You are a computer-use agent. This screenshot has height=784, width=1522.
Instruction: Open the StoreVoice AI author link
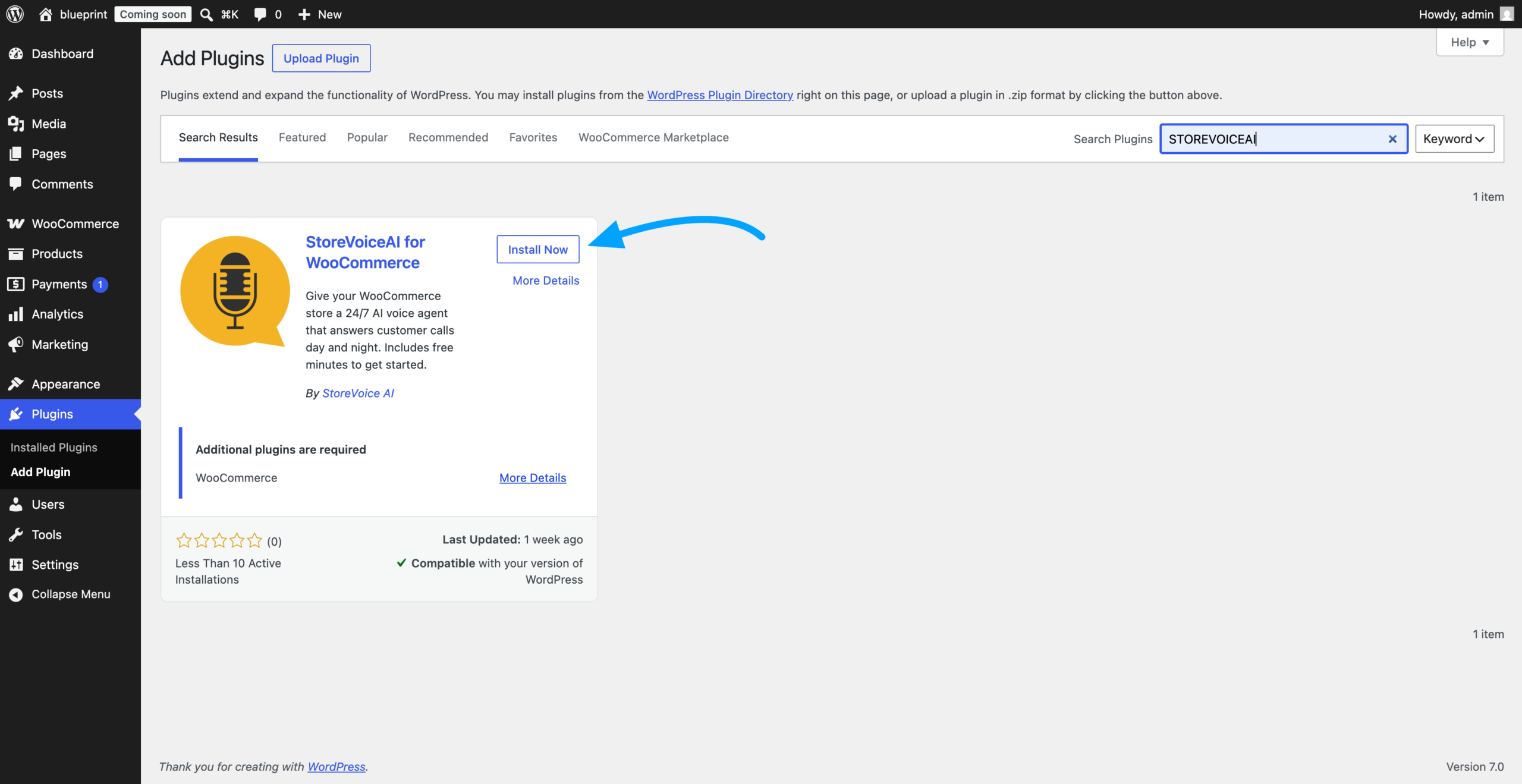coord(358,393)
